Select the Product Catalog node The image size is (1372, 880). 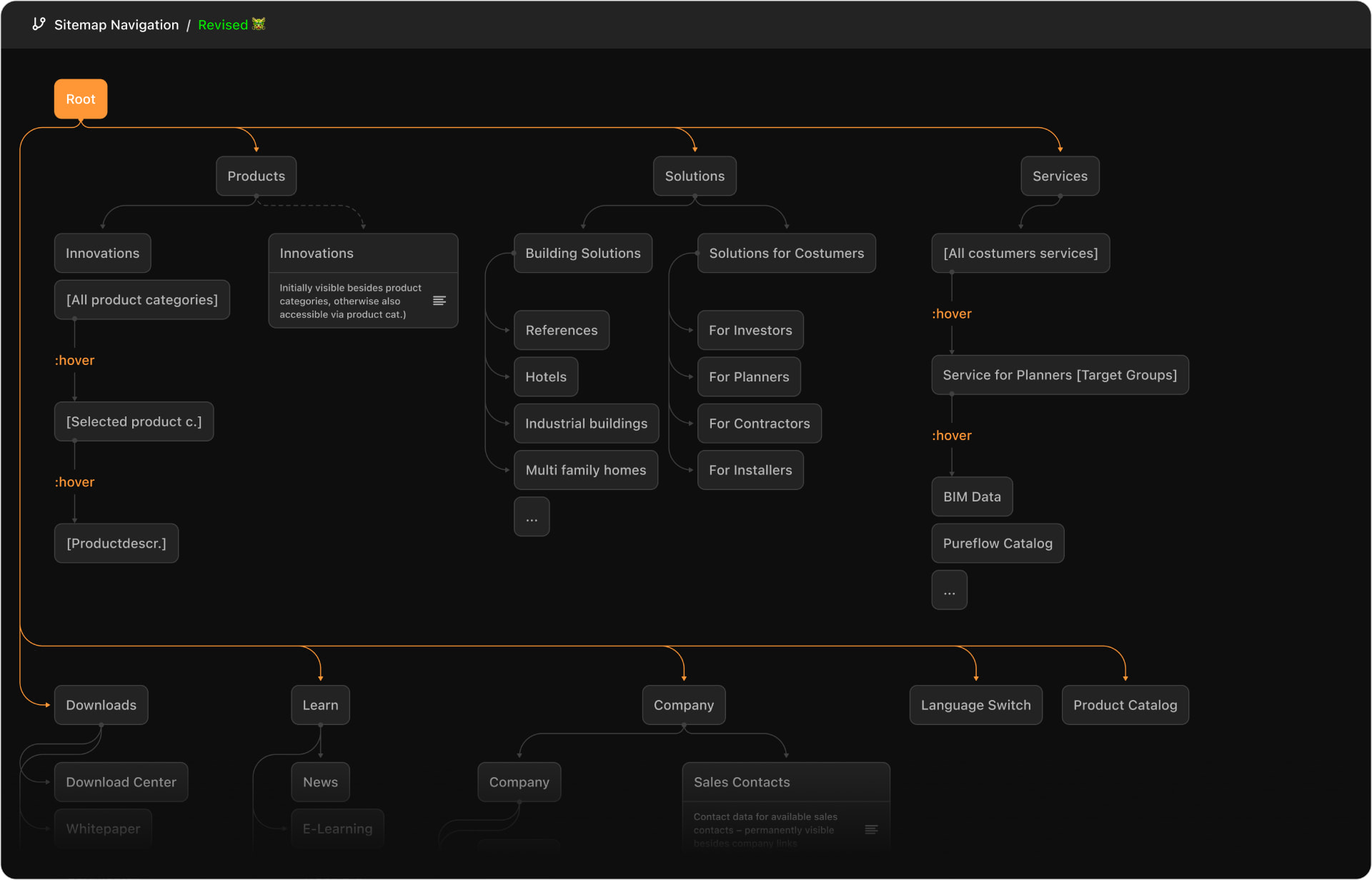pos(1125,706)
